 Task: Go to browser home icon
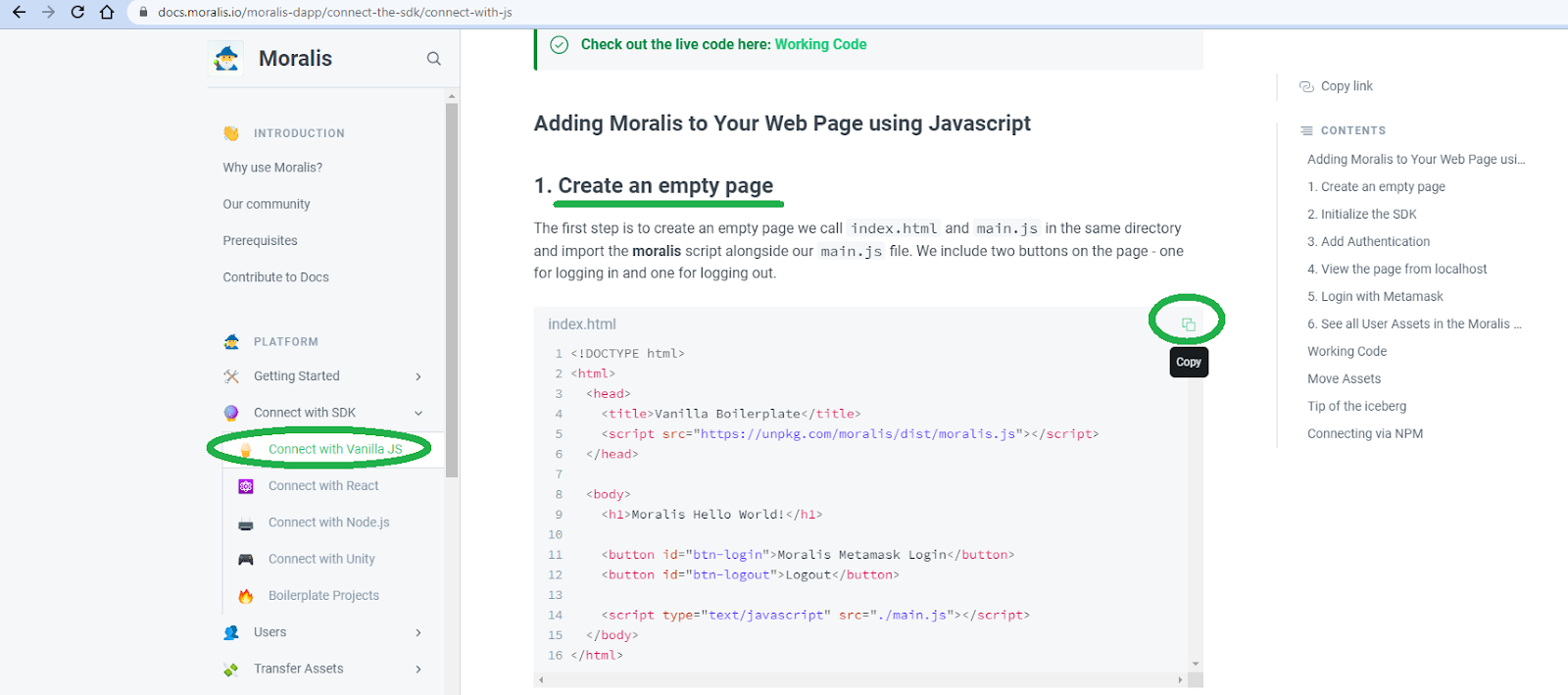click(x=107, y=13)
